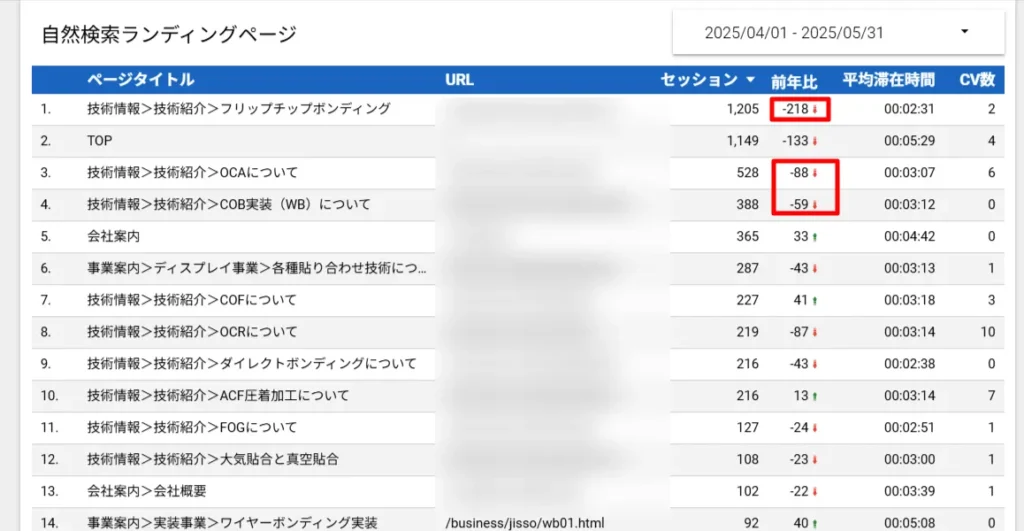This screenshot has width=1024, height=531.
Task: Click CV count 6 in OCA row
Action: pos(991,172)
